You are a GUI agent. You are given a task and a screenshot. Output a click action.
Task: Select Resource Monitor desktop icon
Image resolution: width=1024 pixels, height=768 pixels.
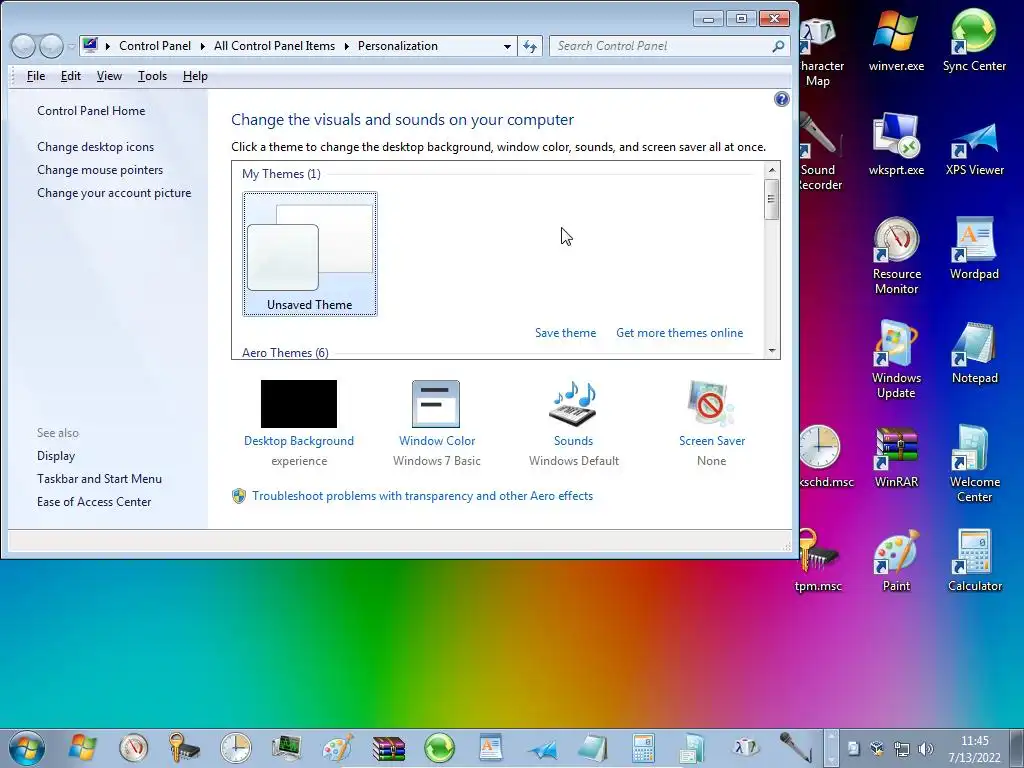[896, 255]
